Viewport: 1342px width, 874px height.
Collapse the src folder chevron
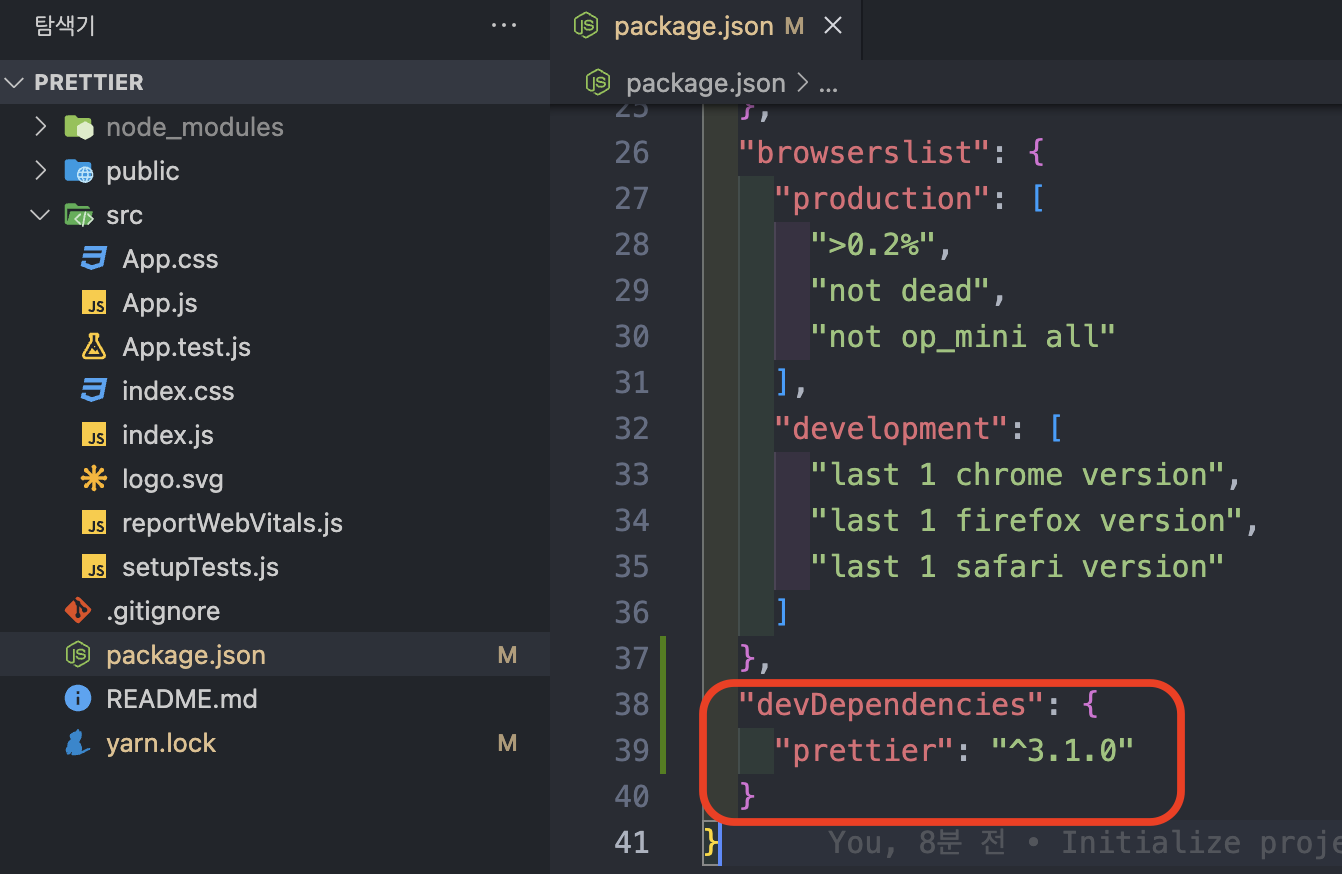pyautogui.click(x=40, y=215)
